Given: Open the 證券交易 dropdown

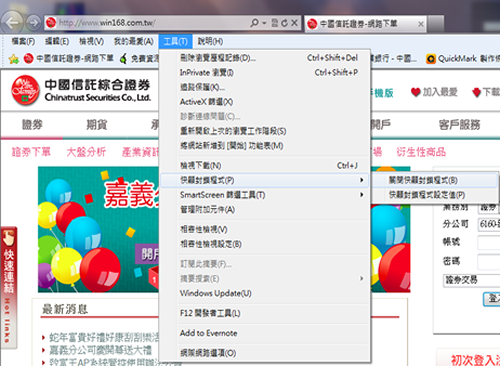Looking at the screenshot, I should (x=472, y=280).
